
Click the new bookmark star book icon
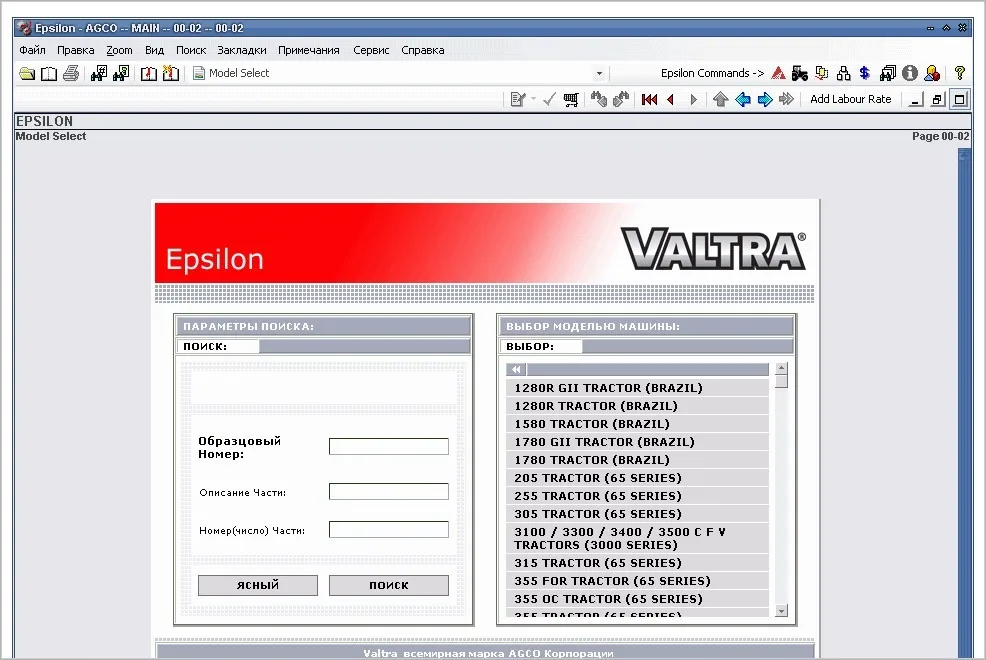[170, 74]
